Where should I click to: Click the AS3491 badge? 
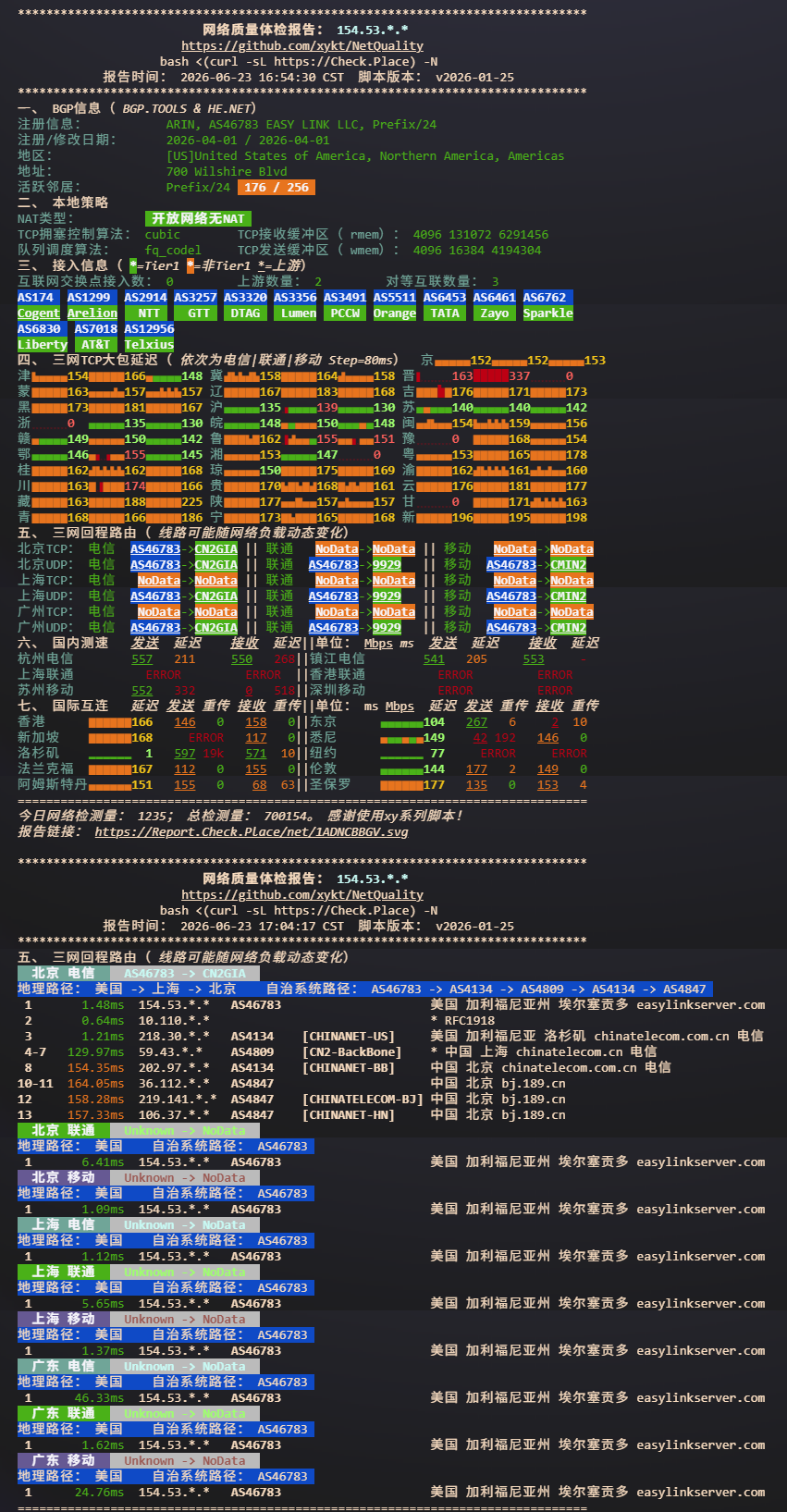click(x=345, y=297)
